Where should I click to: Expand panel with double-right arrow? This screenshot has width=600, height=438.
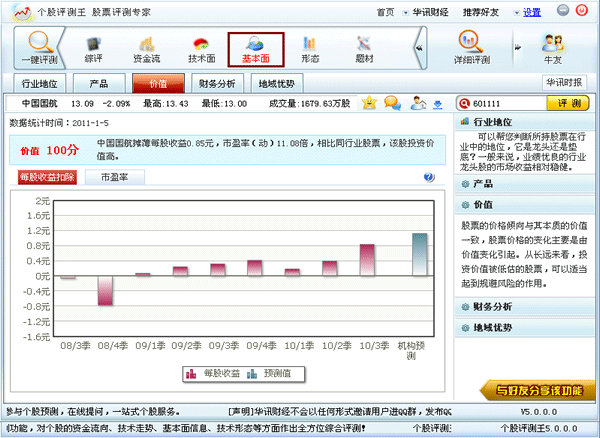[518, 47]
